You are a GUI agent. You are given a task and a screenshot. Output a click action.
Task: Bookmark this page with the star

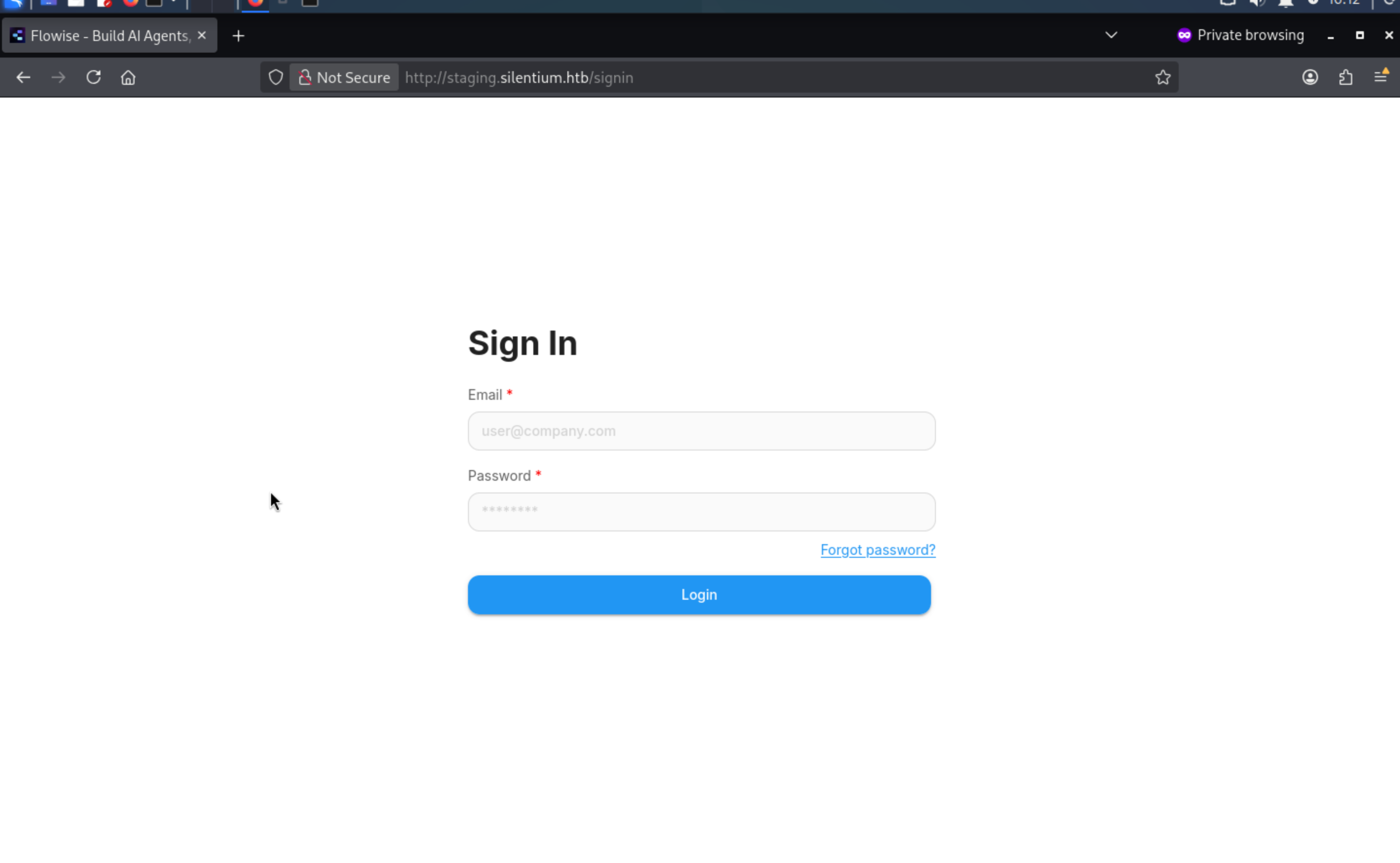(x=1163, y=78)
